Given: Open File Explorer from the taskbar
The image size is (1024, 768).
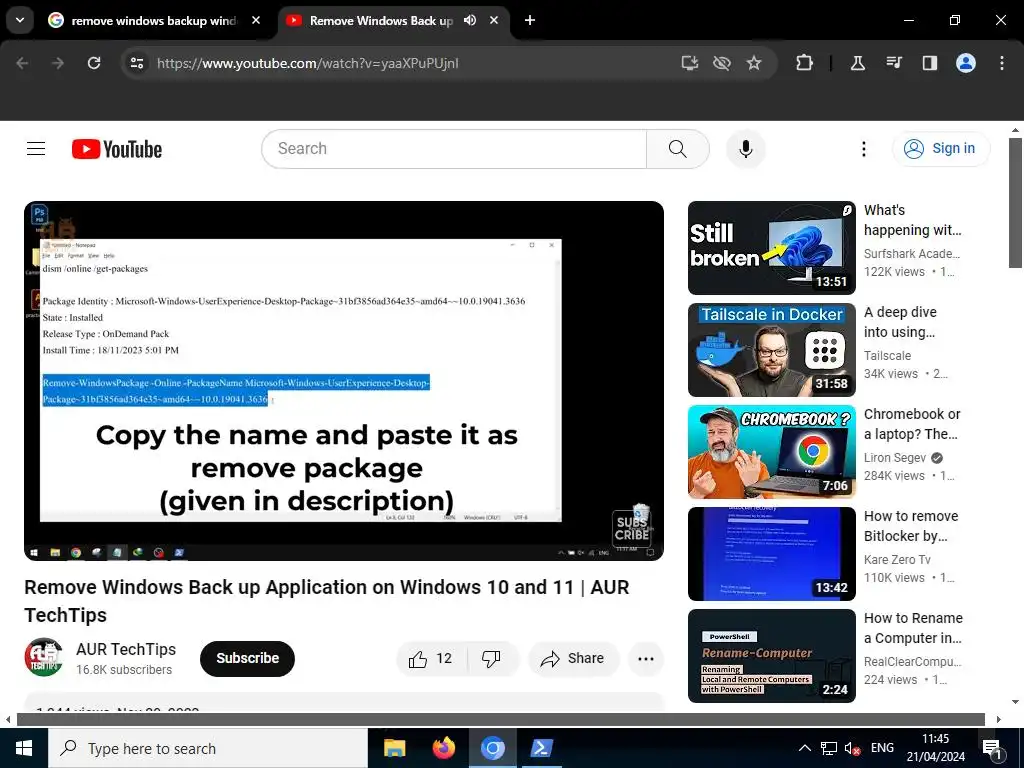Looking at the screenshot, I should (x=394, y=748).
